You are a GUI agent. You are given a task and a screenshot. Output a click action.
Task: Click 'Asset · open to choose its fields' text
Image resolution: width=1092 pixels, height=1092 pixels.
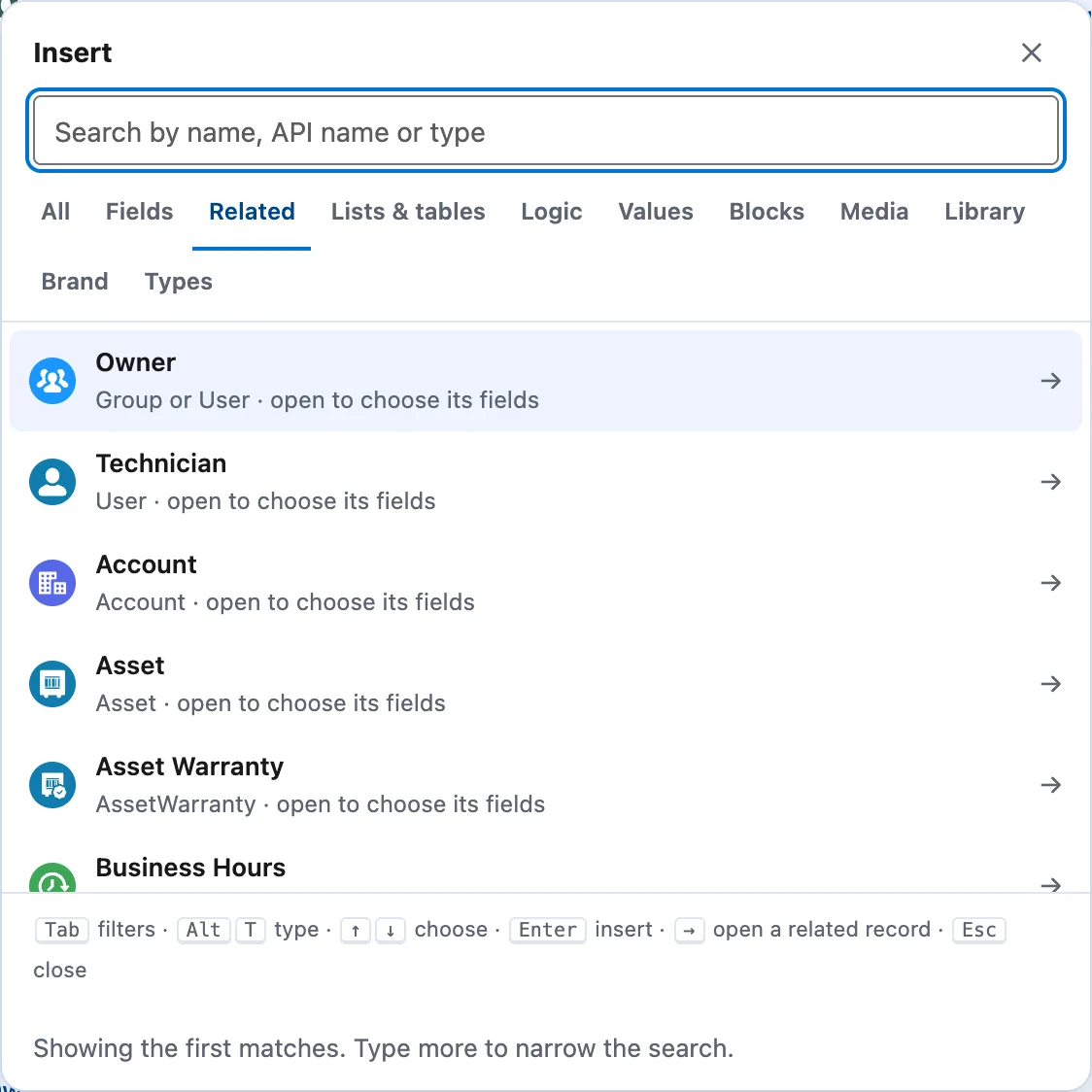[270, 703]
